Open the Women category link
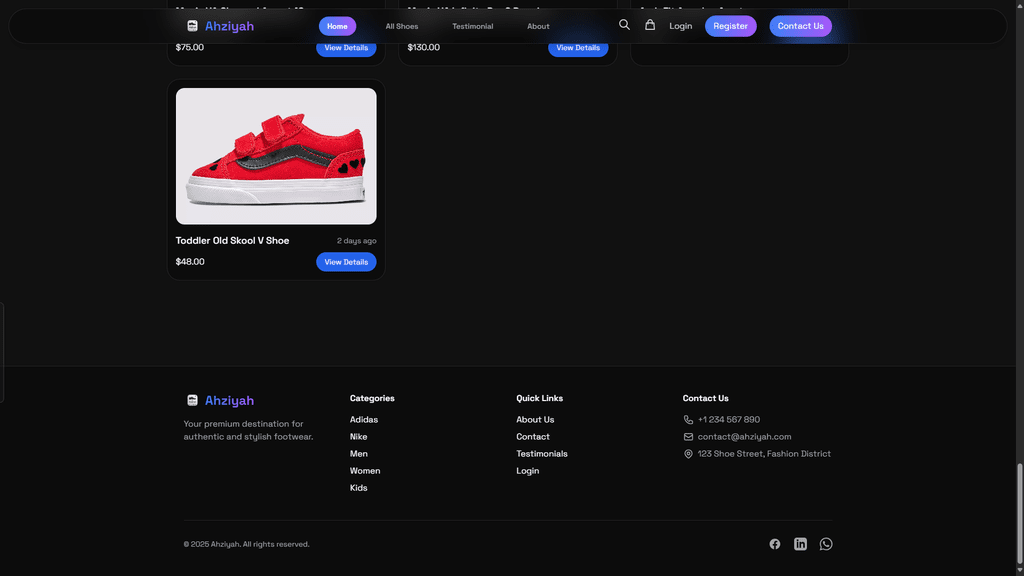 pos(365,471)
